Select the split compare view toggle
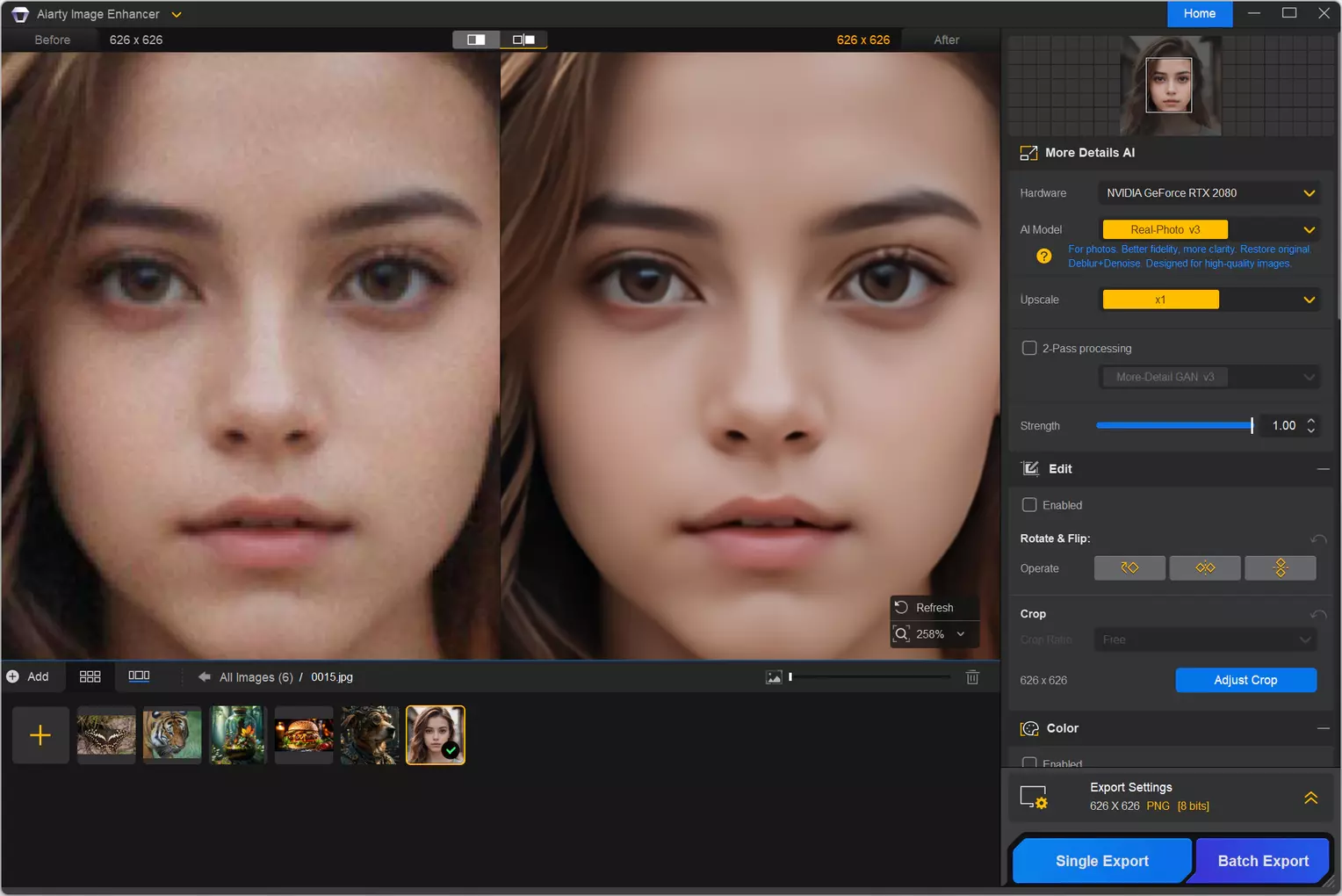The image size is (1342, 896). click(x=476, y=40)
